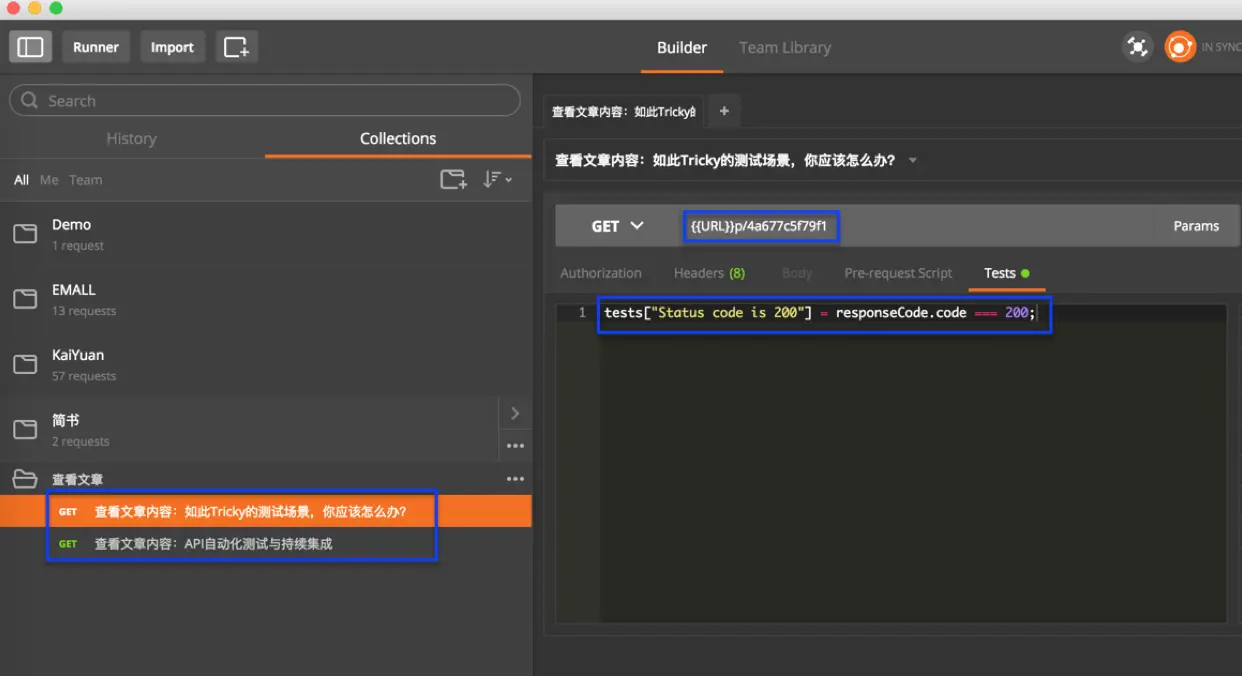Click the macOS green fullscreen button
This screenshot has height=676, width=1242.
55,8
